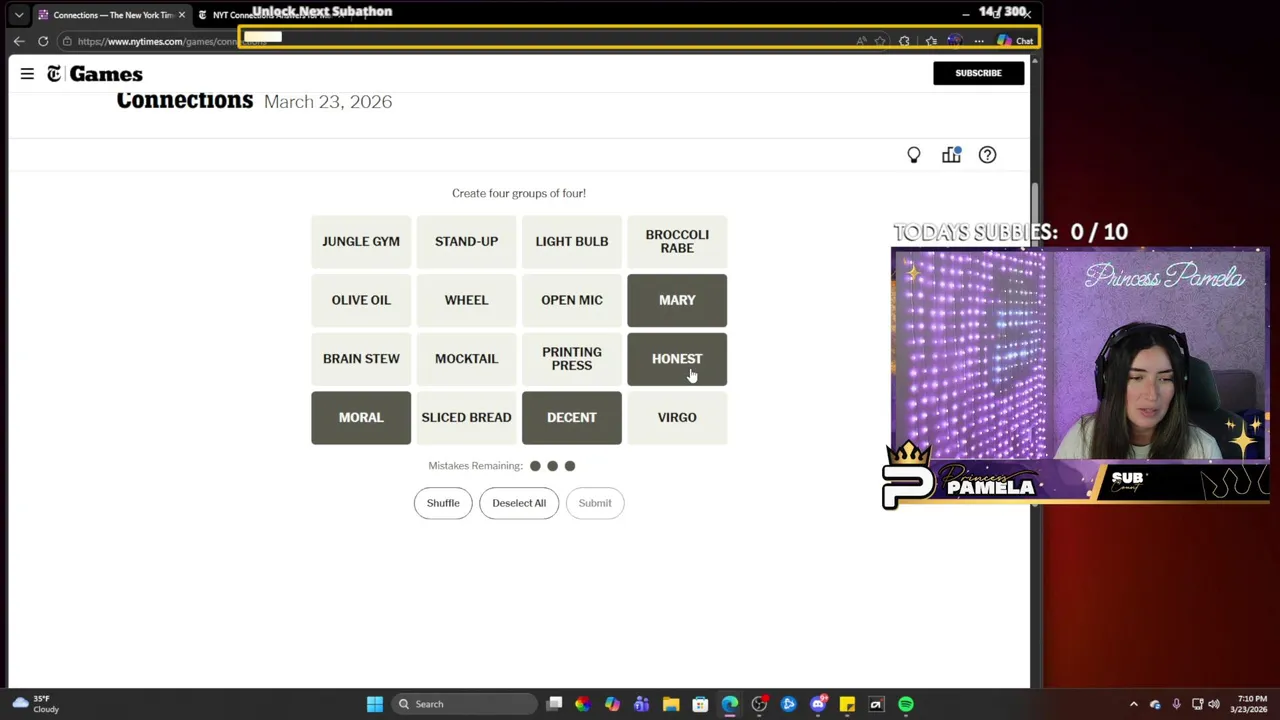Select the JUNGLE GYM tile
This screenshot has width=1280, height=720.
point(361,241)
